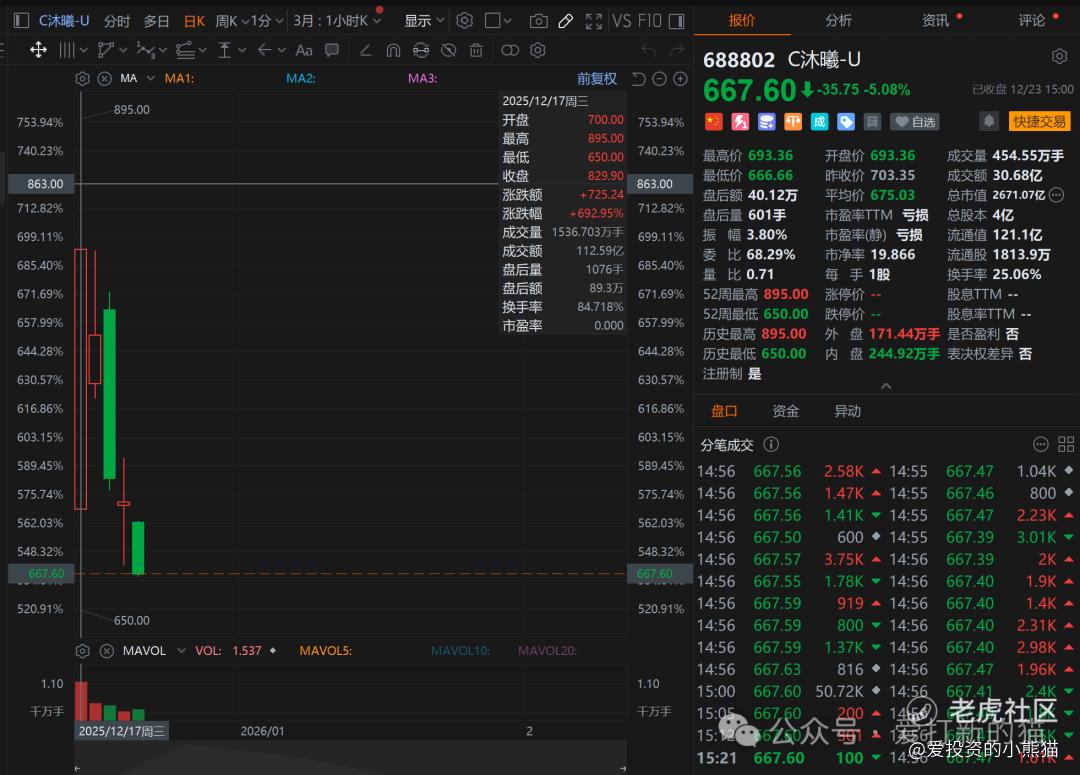
Task: Open the 资讯 news tab
Action: [x=935, y=21]
